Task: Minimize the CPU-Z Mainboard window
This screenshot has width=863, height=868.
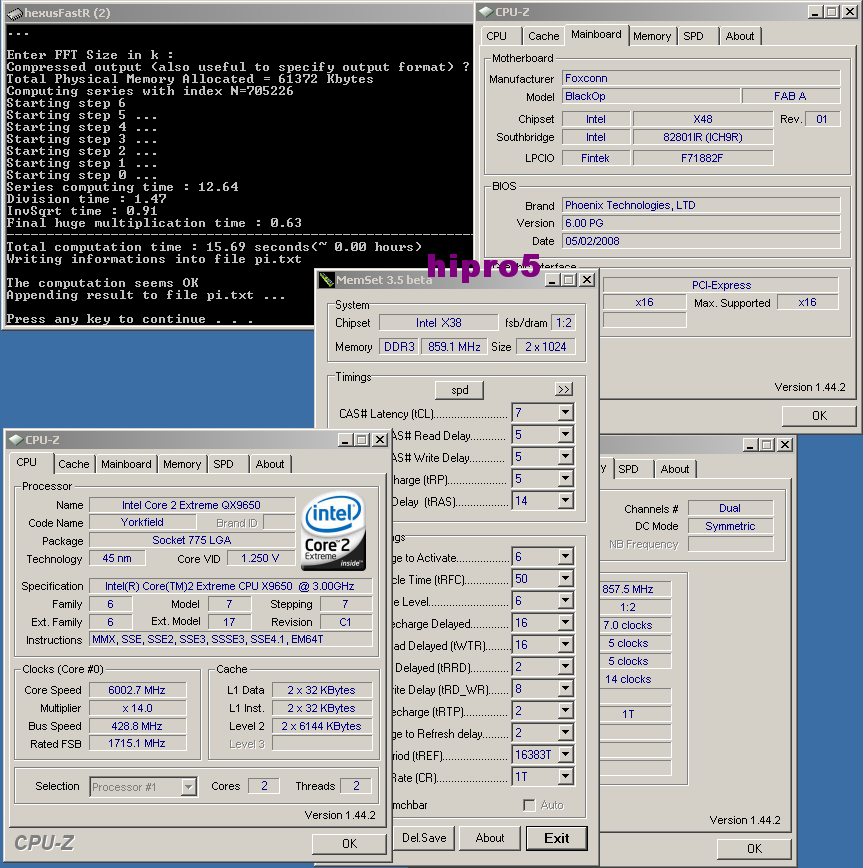Action: coord(815,12)
